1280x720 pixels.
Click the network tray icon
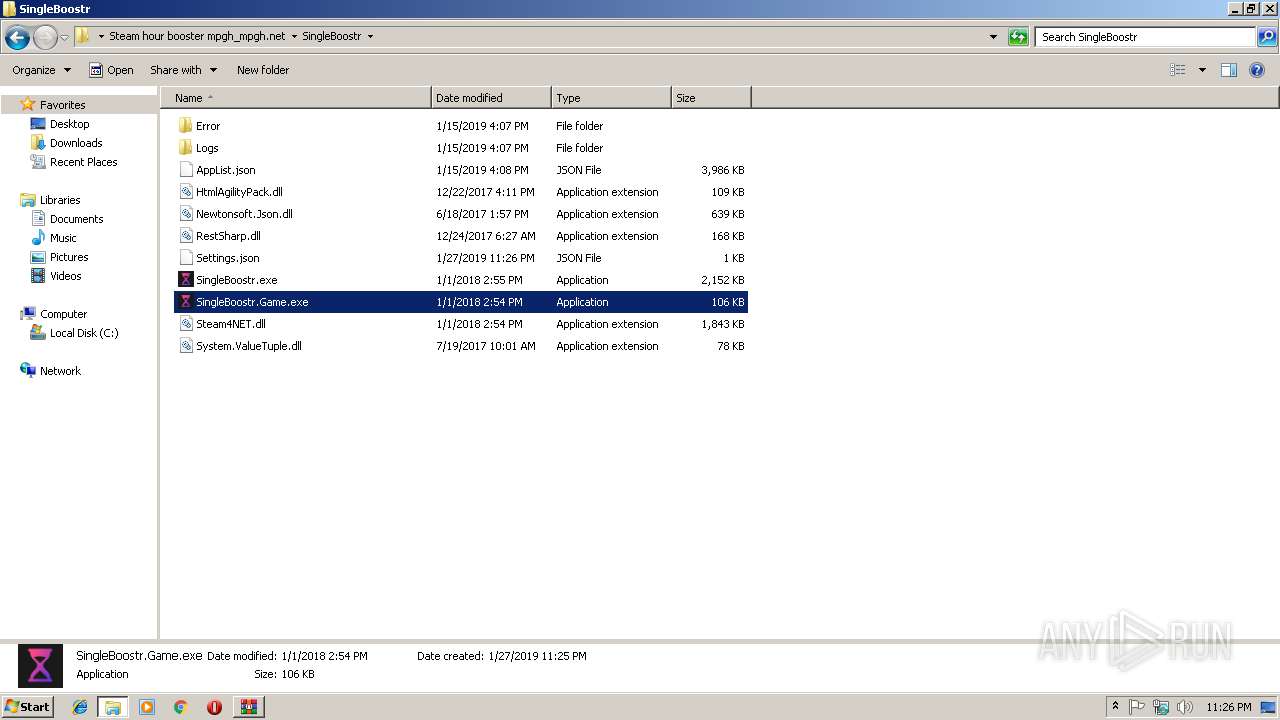coord(1161,707)
